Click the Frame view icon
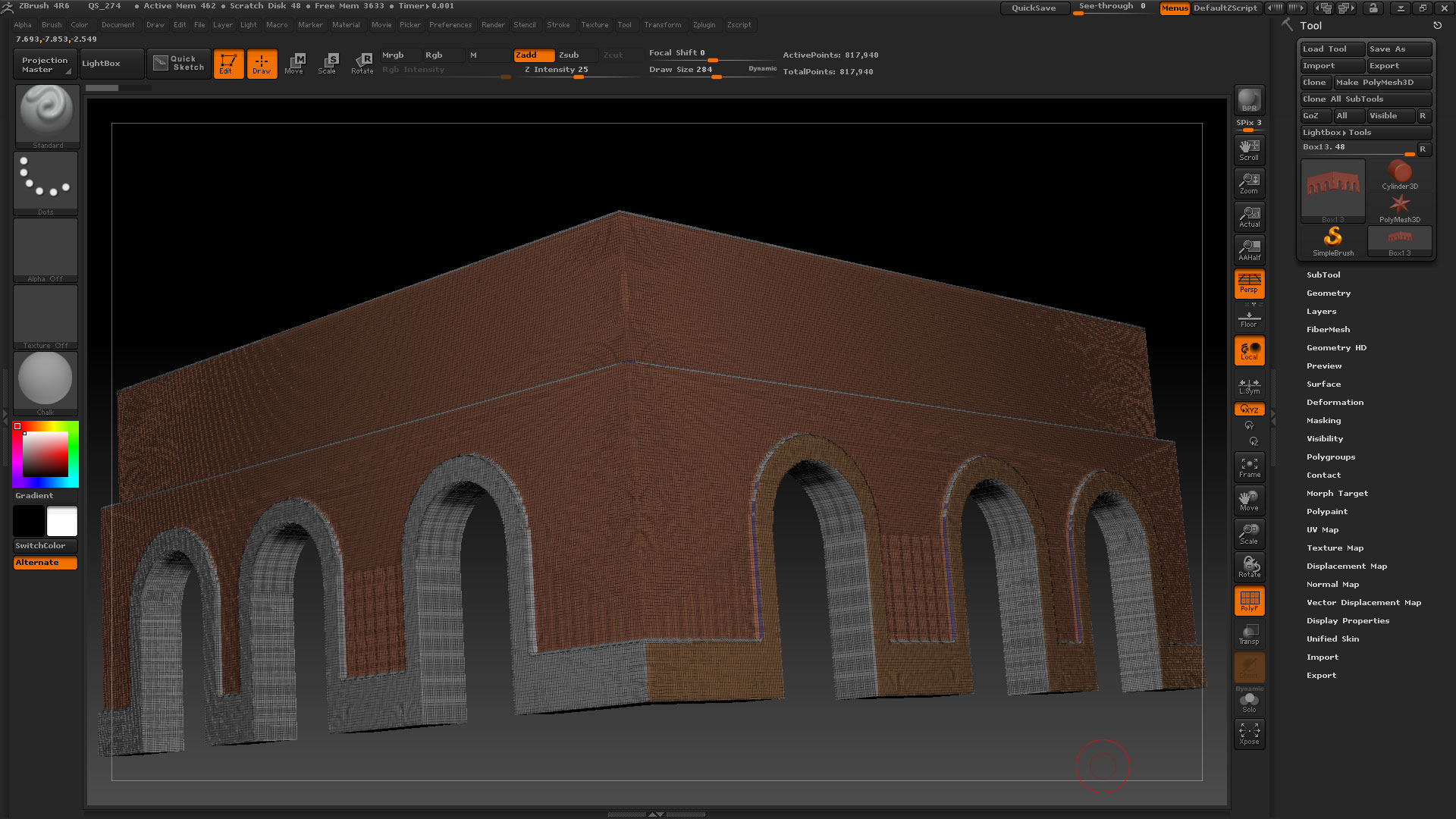Viewport: 1456px width, 819px height. click(x=1249, y=467)
